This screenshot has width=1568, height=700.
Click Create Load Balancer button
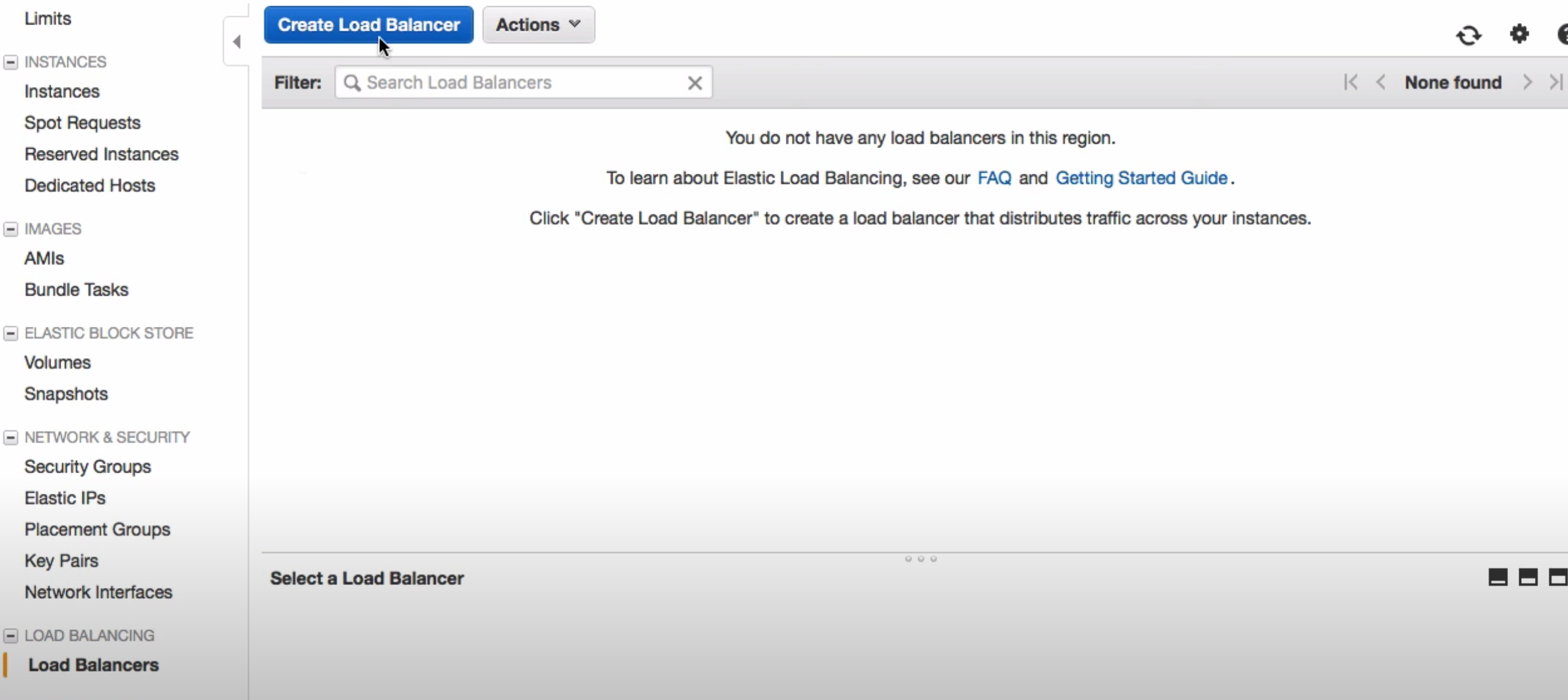tap(368, 25)
